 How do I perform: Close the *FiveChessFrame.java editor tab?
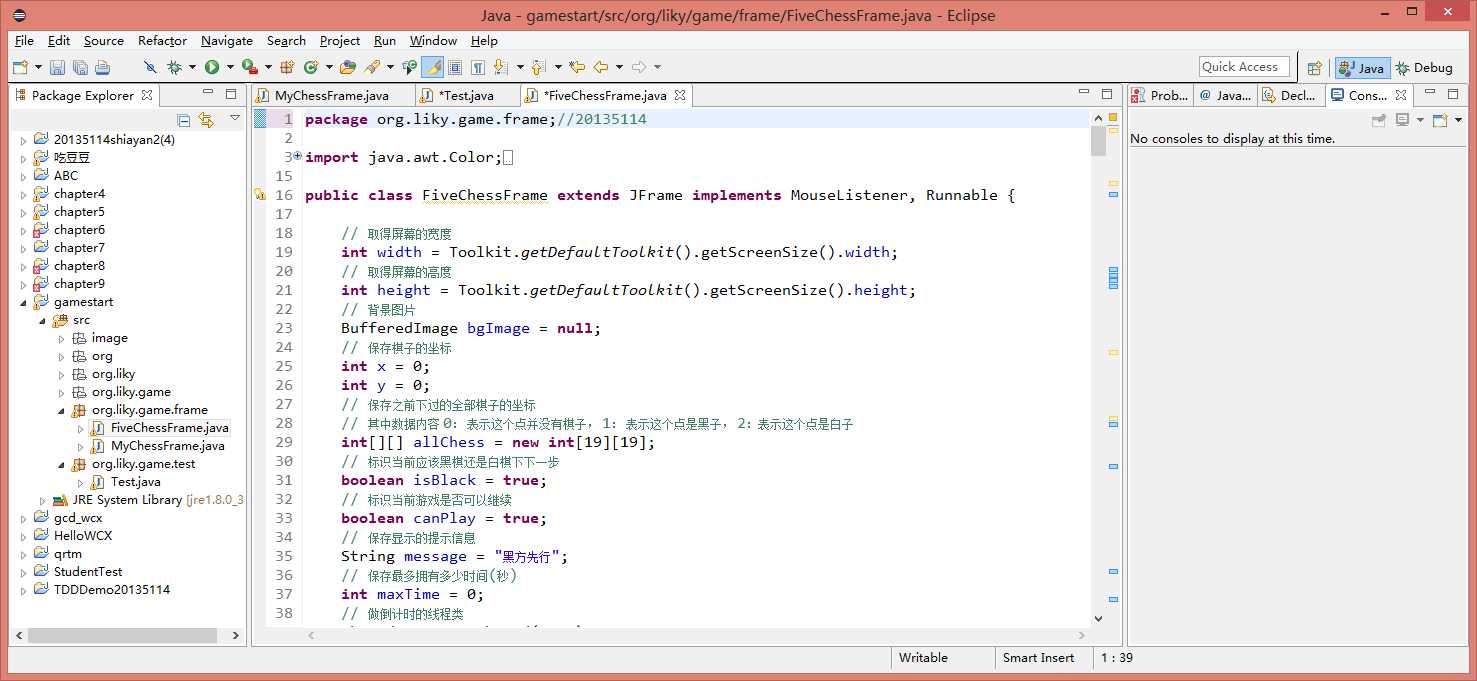[x=680, y=96]
